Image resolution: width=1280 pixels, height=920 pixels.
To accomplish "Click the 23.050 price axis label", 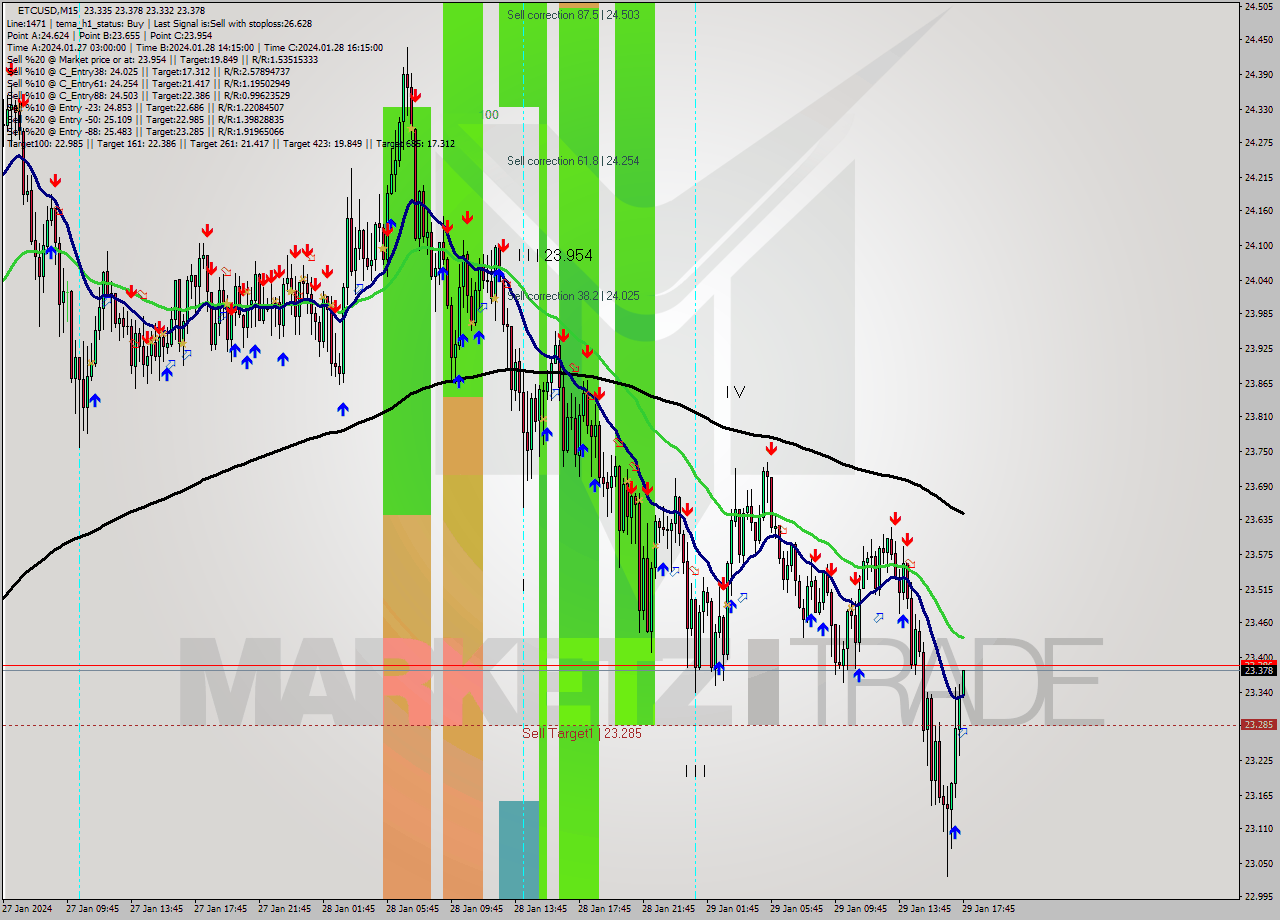I will [x=1258, y=863].
